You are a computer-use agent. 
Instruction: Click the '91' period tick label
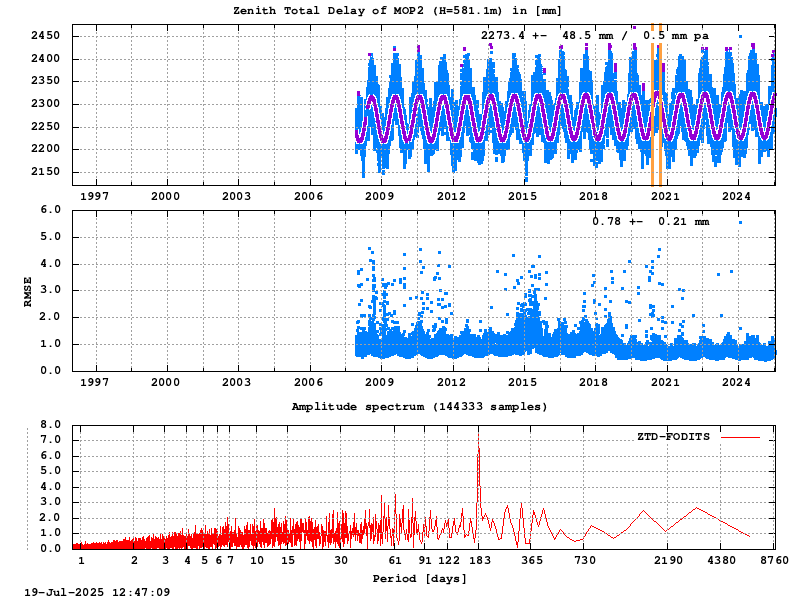click(x=424, y=560)
